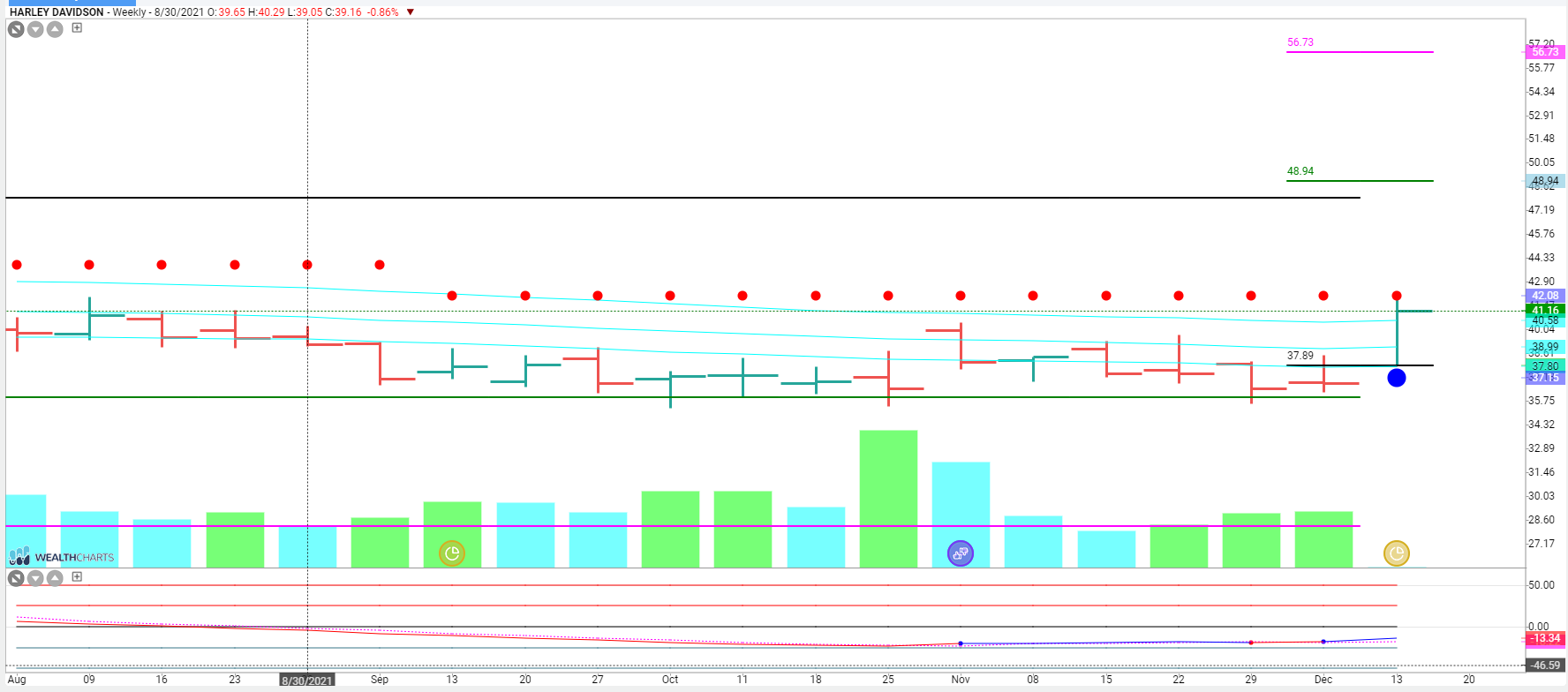Click the Oct label on time axis
Image resolution: width=1568 pixels, height=692 pixels.
pyautogui.click(x=670, y=680)
